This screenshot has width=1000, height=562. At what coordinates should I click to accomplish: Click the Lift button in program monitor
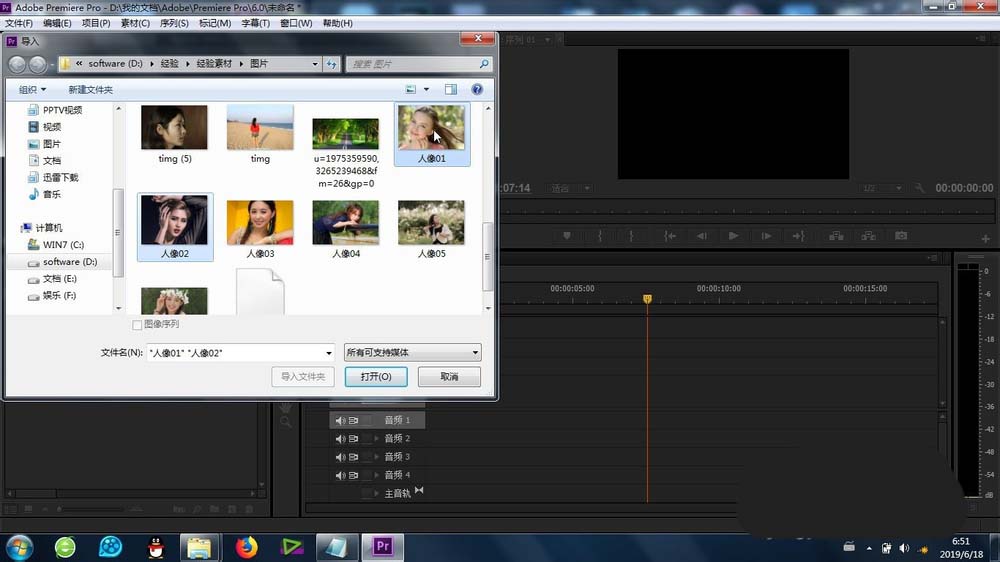837,236
